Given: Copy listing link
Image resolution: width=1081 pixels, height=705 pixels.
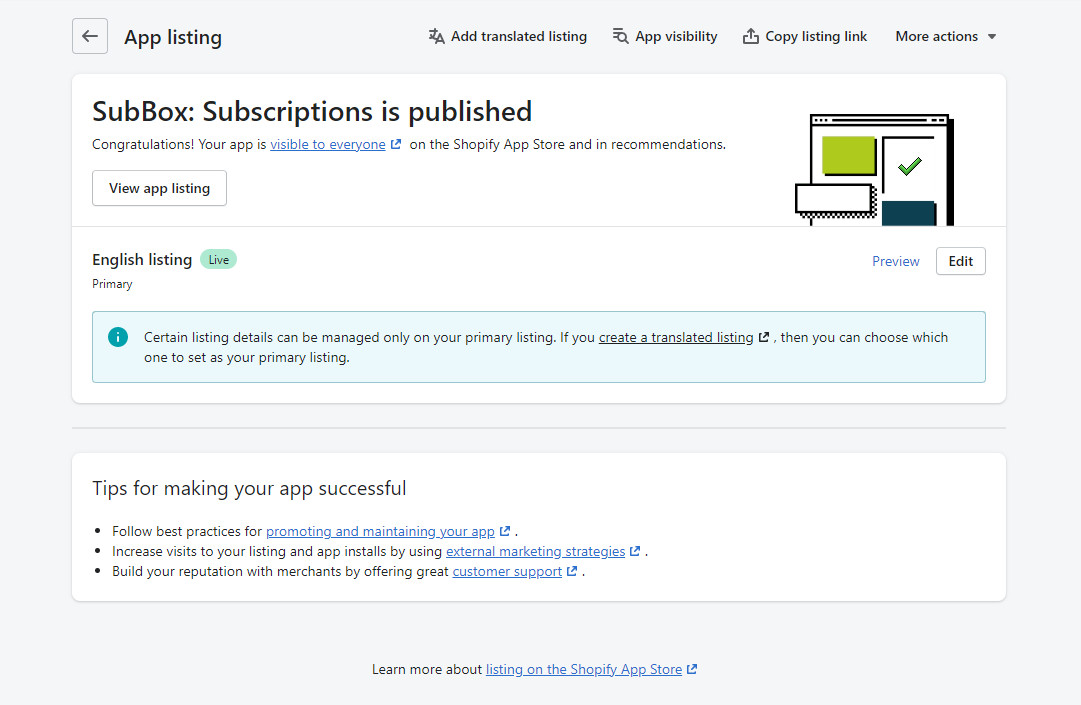Looking at the screenshot, I should pyautogui.click(x=805, y=37).
